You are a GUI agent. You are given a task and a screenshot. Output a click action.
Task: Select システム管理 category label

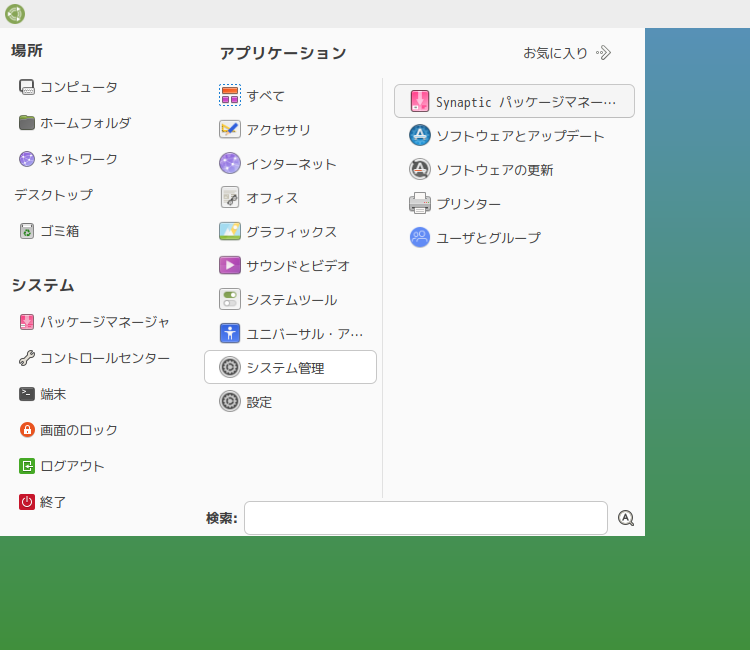click(286, 368)
